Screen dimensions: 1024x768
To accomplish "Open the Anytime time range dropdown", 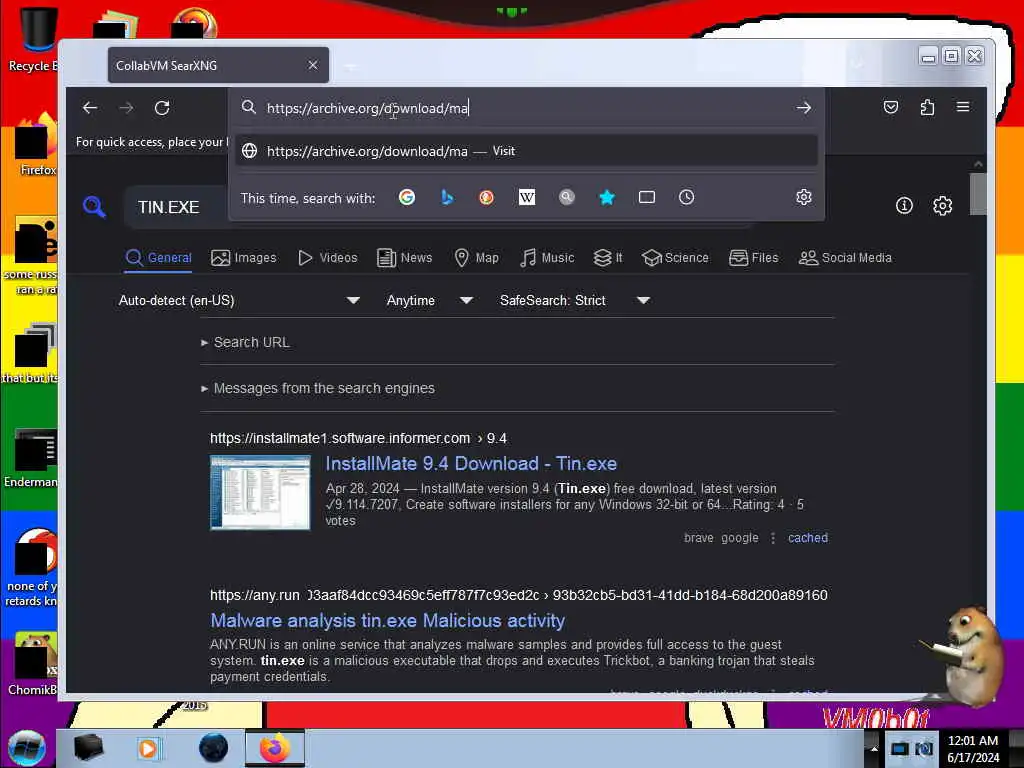I will coord(429,300).
